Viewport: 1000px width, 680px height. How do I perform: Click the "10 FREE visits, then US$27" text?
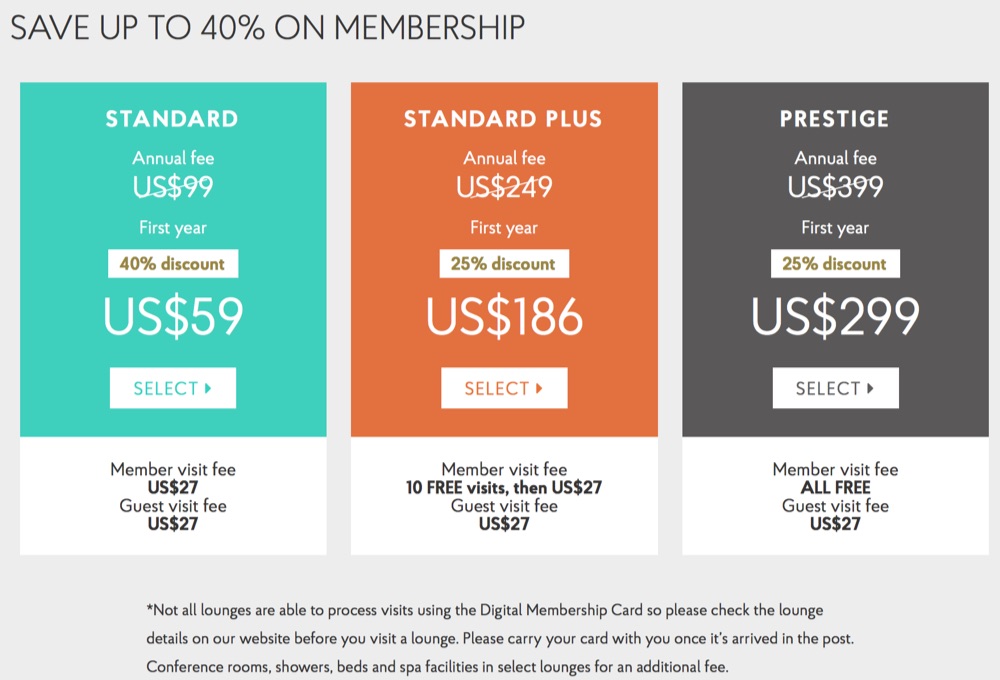pyautogui.click(x=504, y=488)
